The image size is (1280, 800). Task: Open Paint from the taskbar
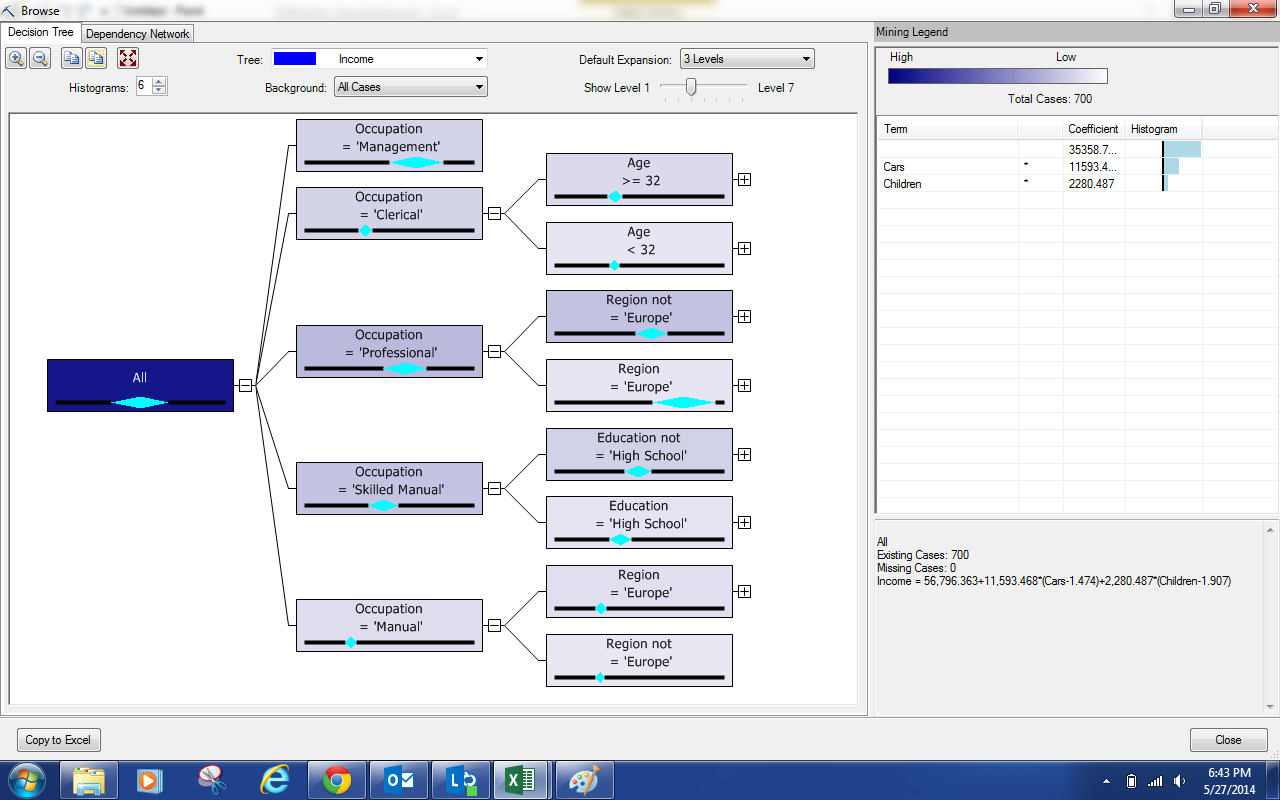tap(583, 780)
